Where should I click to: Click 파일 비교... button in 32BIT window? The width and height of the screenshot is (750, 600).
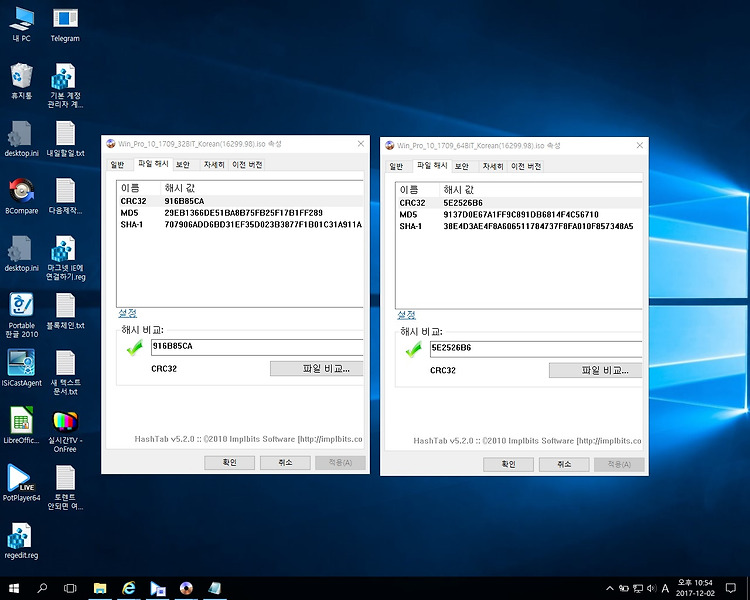(317, 368)
